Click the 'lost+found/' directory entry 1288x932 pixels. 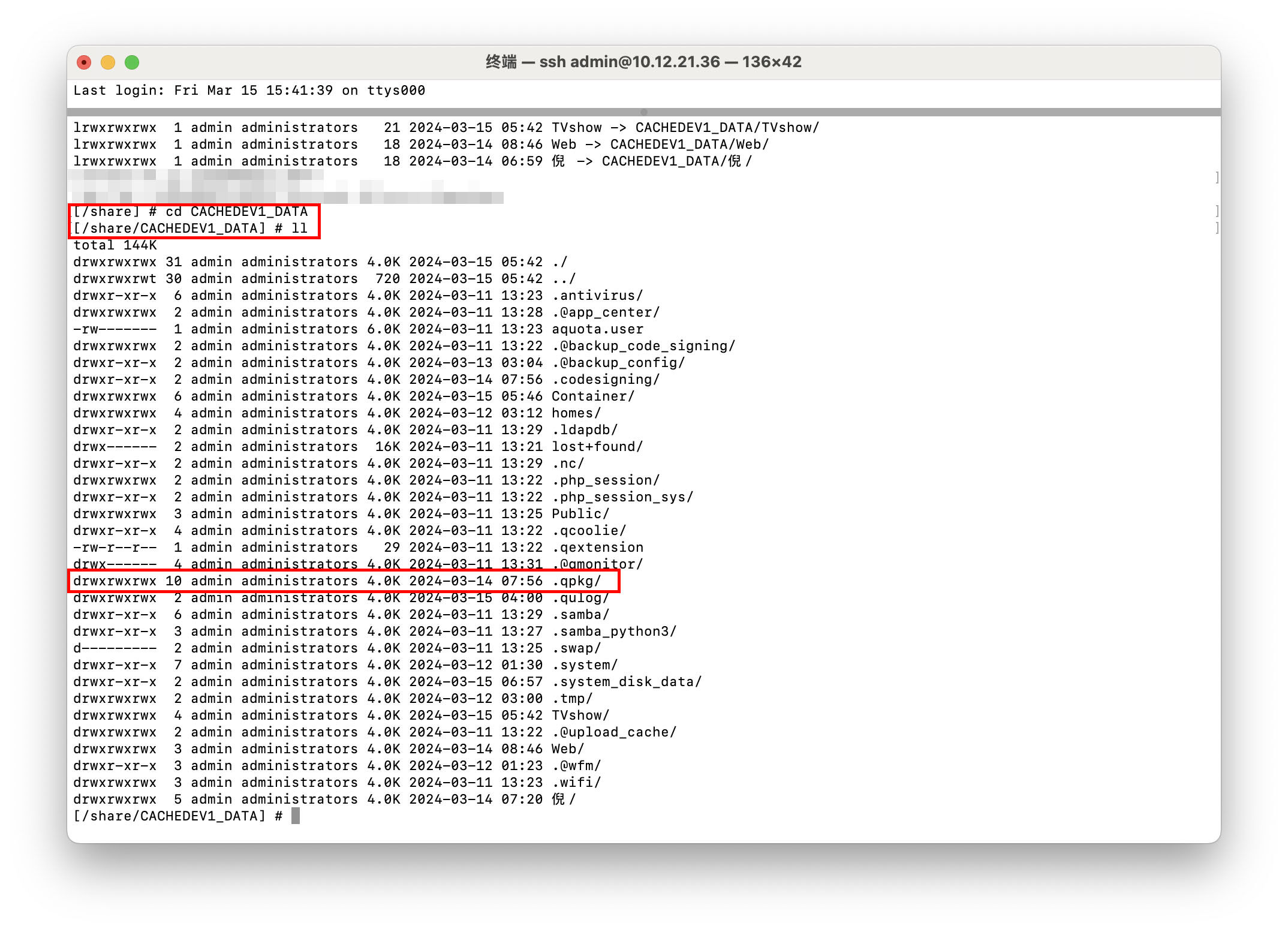point(597,447)
